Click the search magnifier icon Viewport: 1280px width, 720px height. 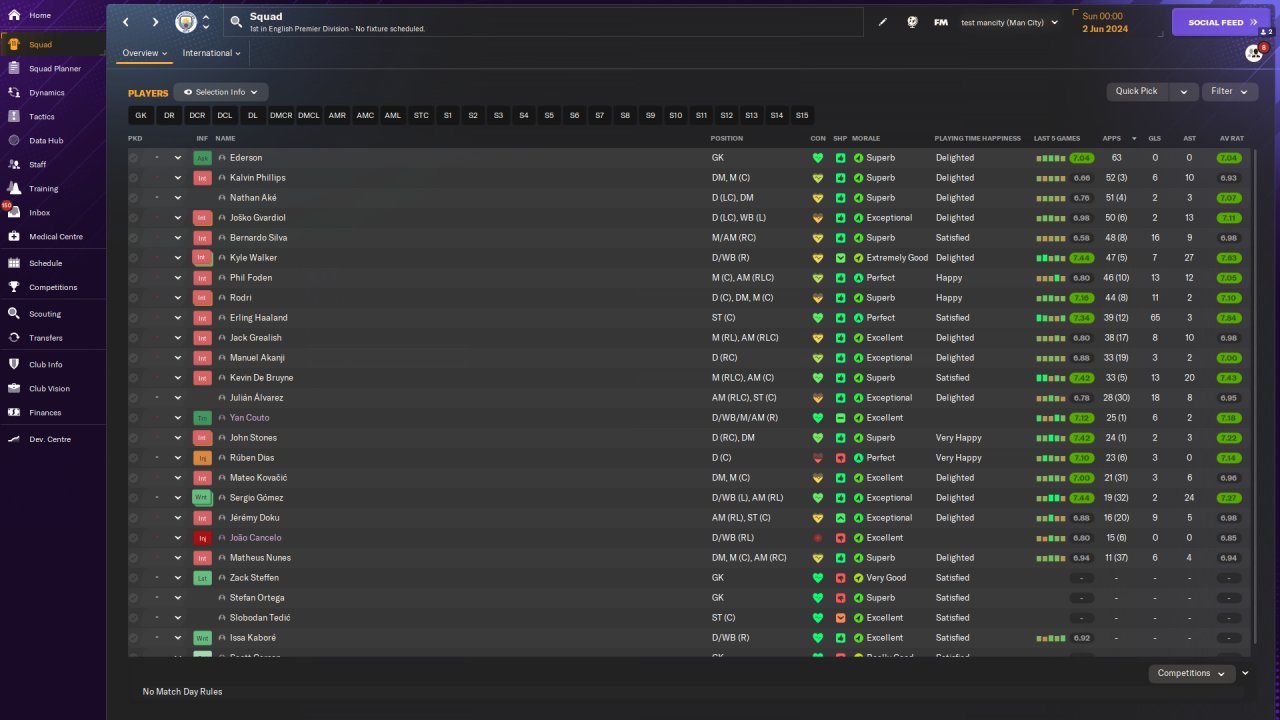(x=236, y=21)
